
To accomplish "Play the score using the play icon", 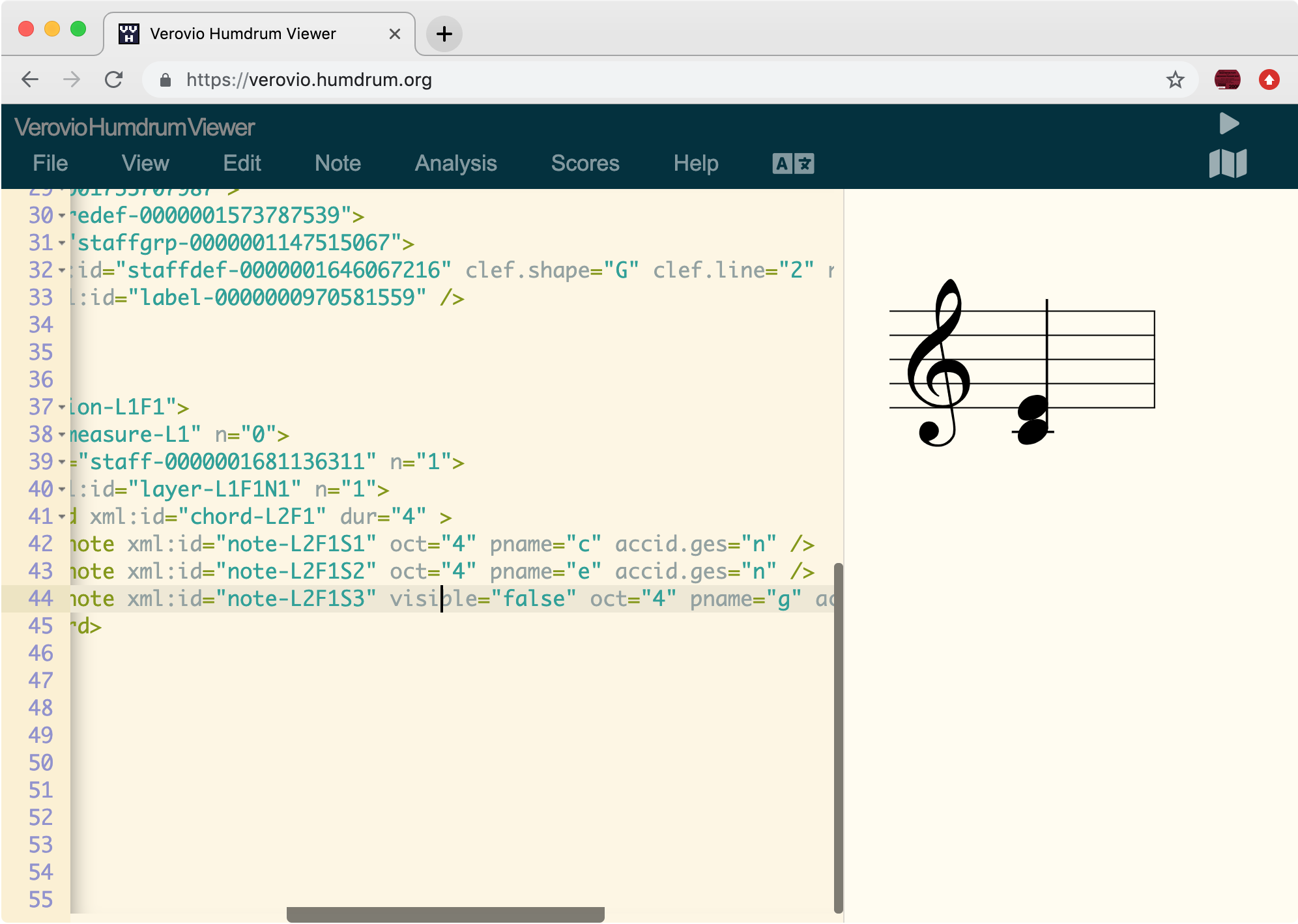I will coord(1229,123).
